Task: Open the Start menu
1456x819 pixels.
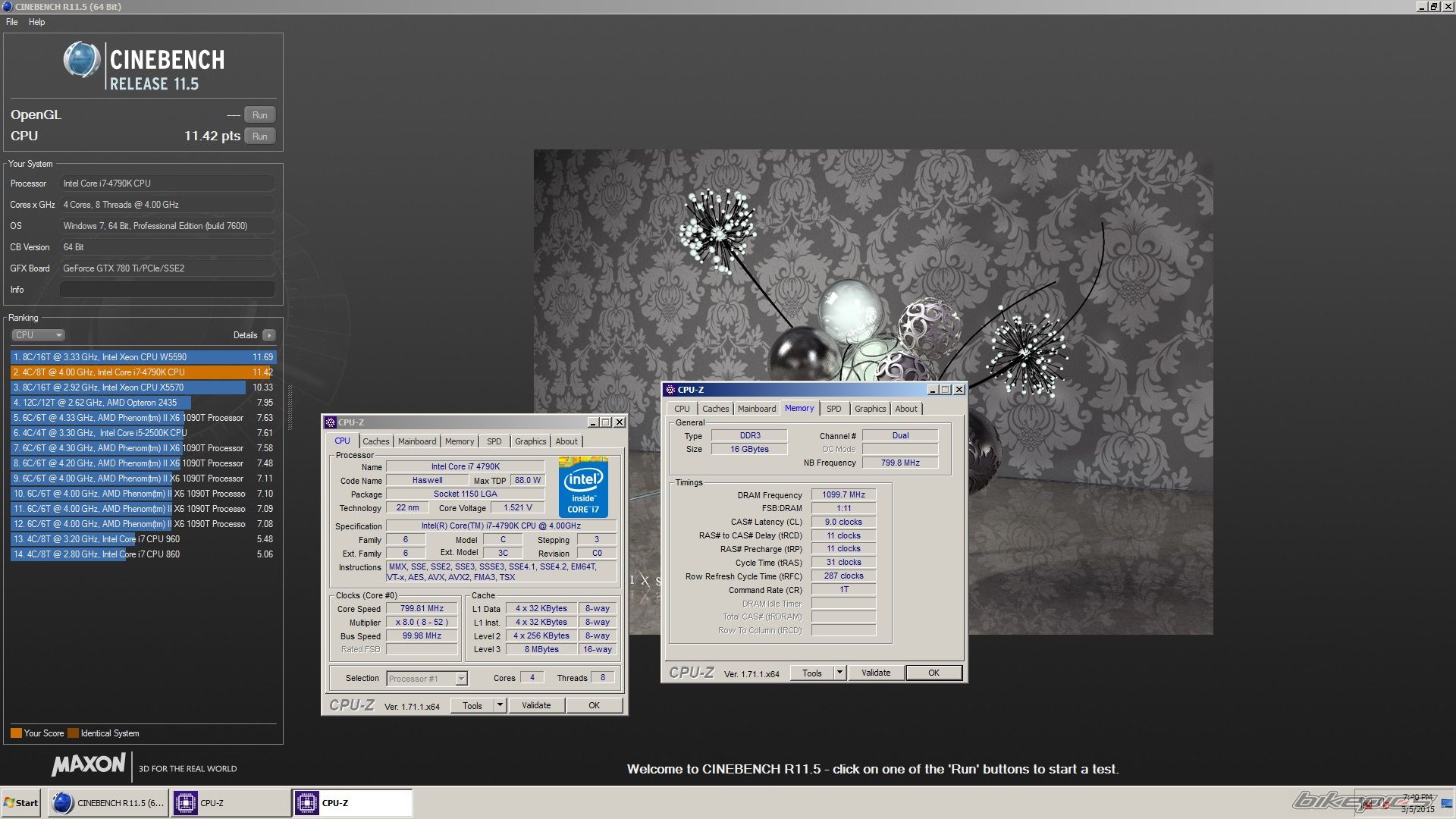Action: tap(21, 803)
